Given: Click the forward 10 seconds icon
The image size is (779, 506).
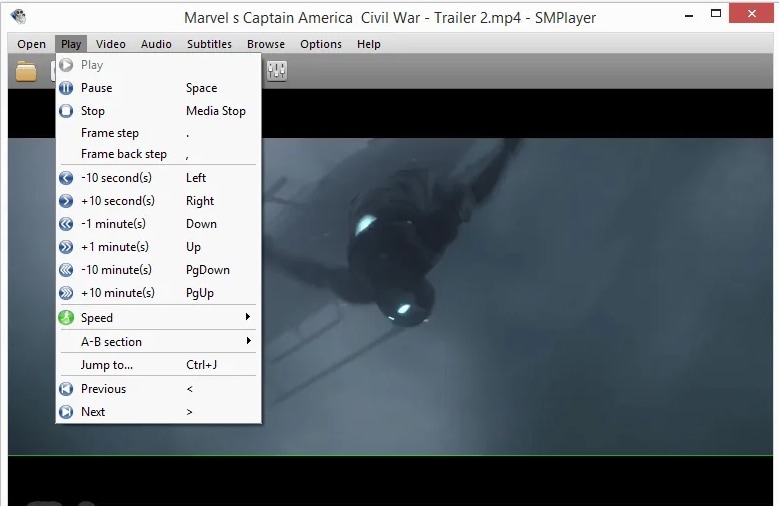Looking at the screenshot, I should (66, 201).
